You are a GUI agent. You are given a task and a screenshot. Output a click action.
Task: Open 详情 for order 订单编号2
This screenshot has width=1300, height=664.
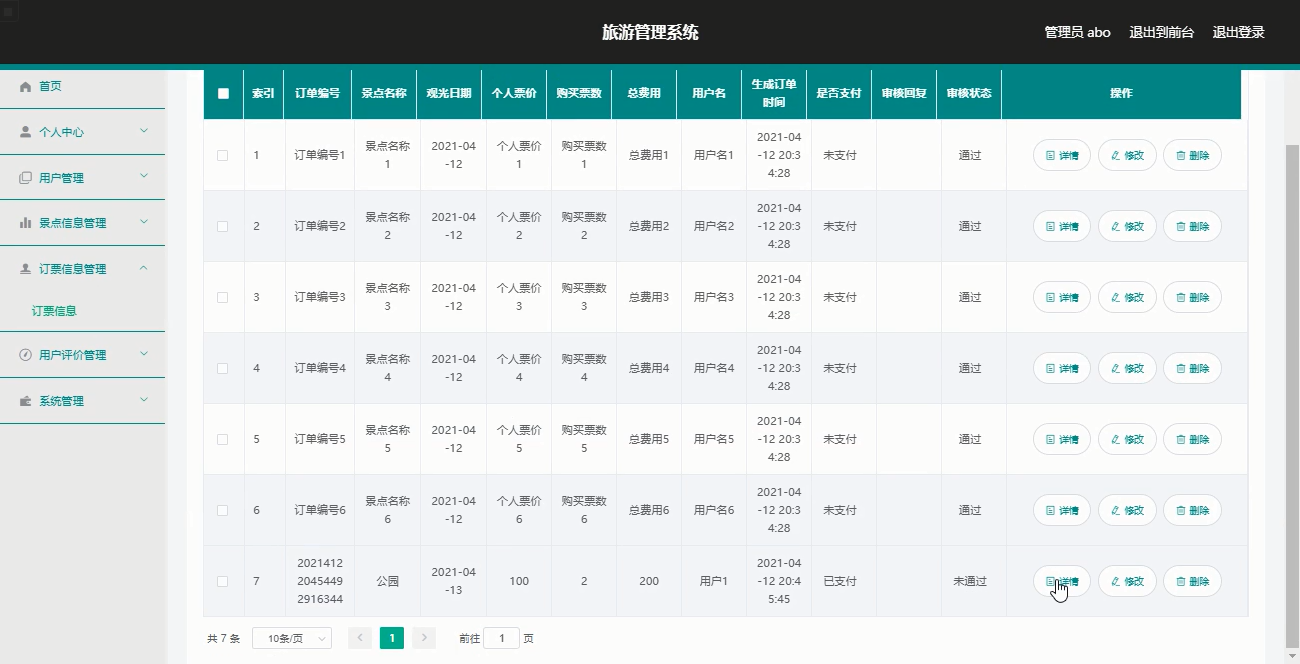coord(1062,226)
